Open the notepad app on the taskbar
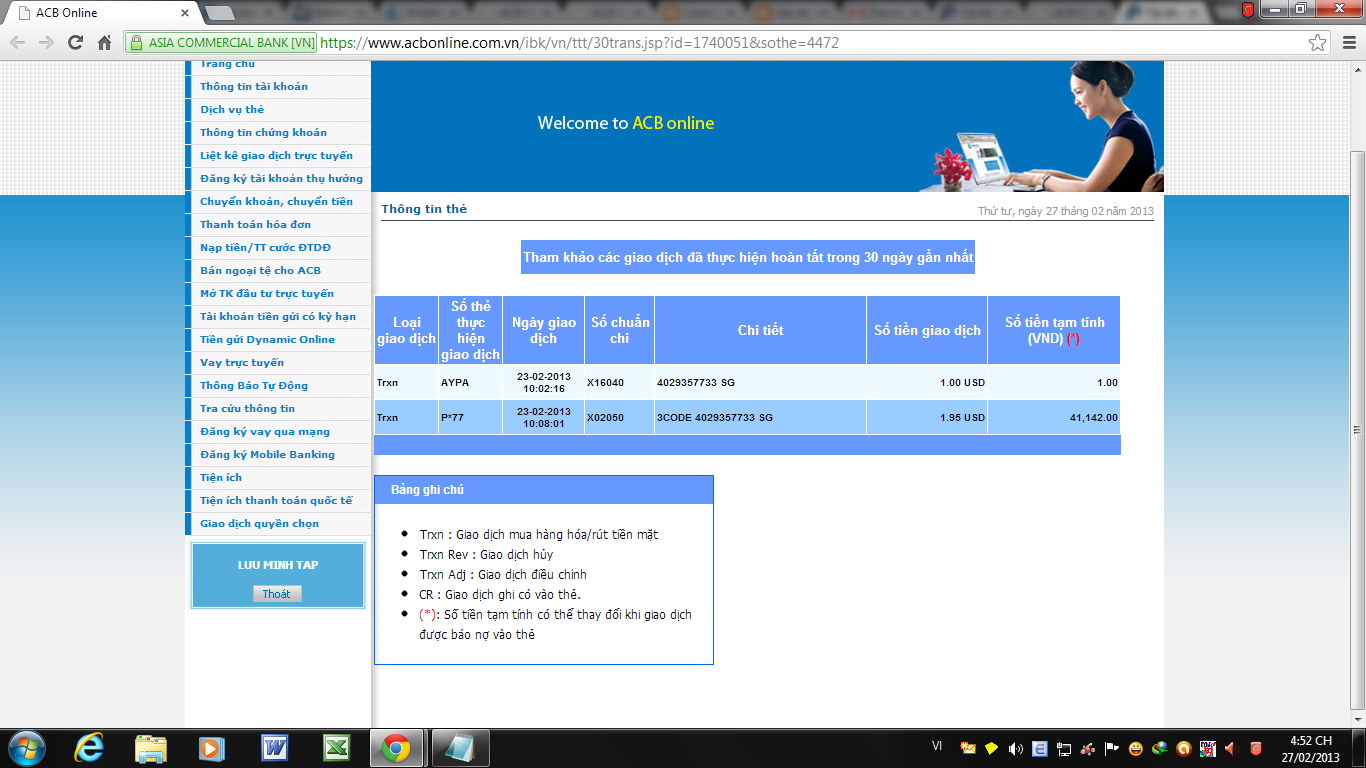Screen dimensions: 1366x768 point(460,748)
